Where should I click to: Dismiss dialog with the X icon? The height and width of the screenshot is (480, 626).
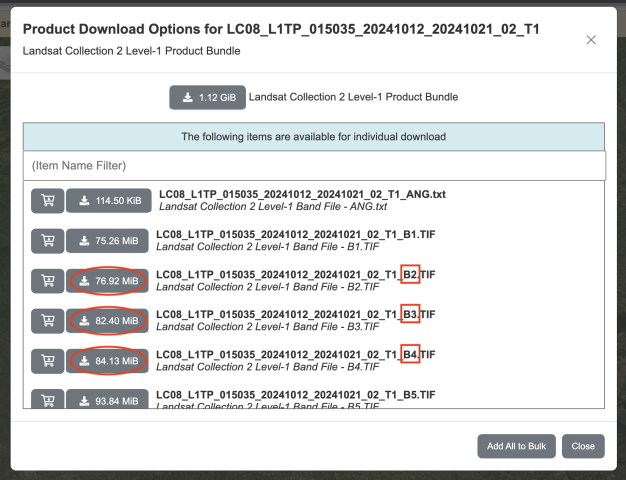click(591, 40)
